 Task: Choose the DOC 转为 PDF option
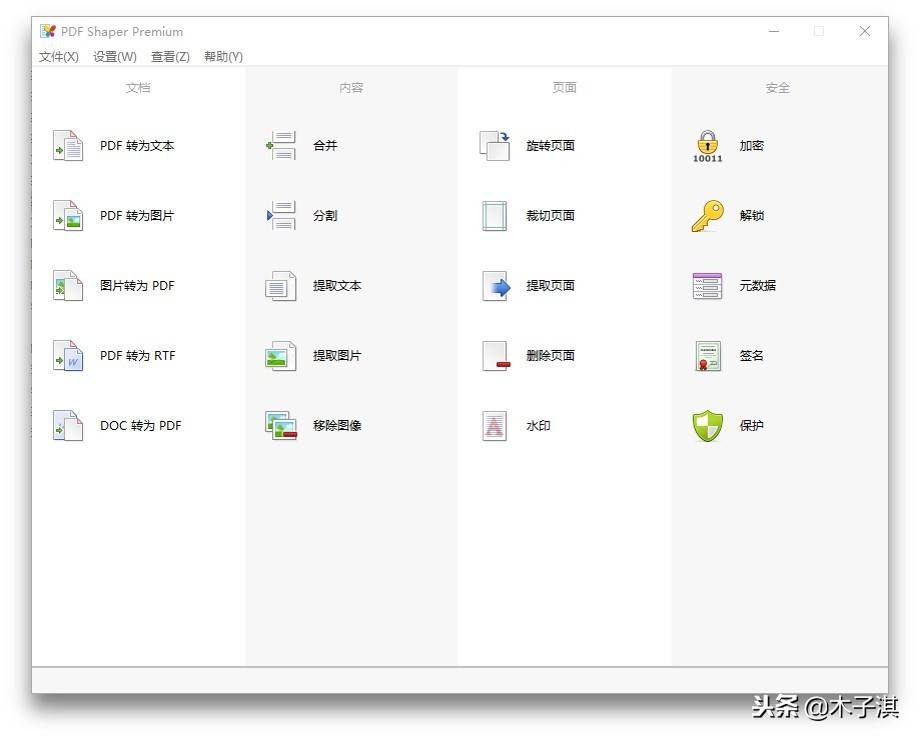(141, 426)
